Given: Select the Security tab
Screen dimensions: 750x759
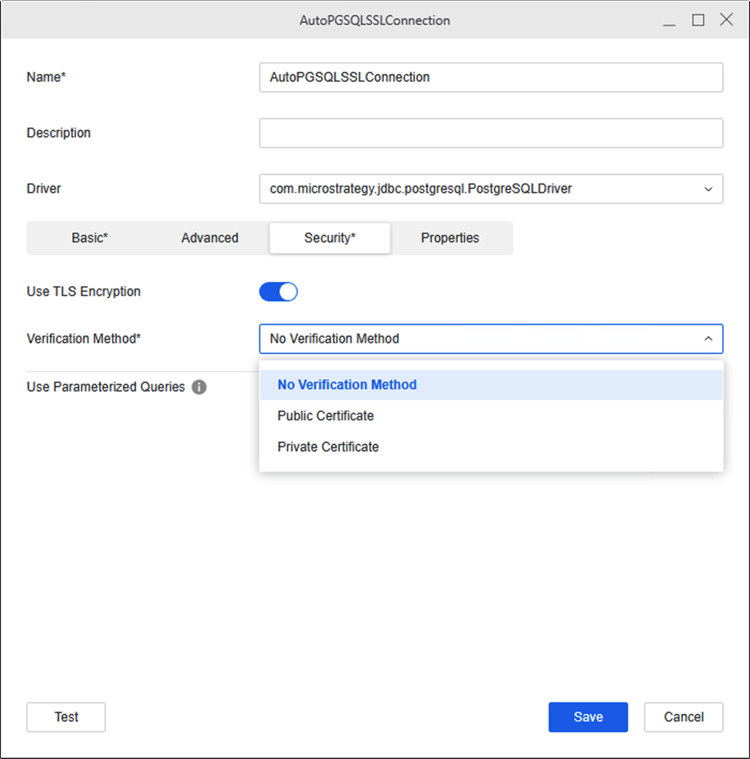Looking at the screenshot, I should point(330,238).
